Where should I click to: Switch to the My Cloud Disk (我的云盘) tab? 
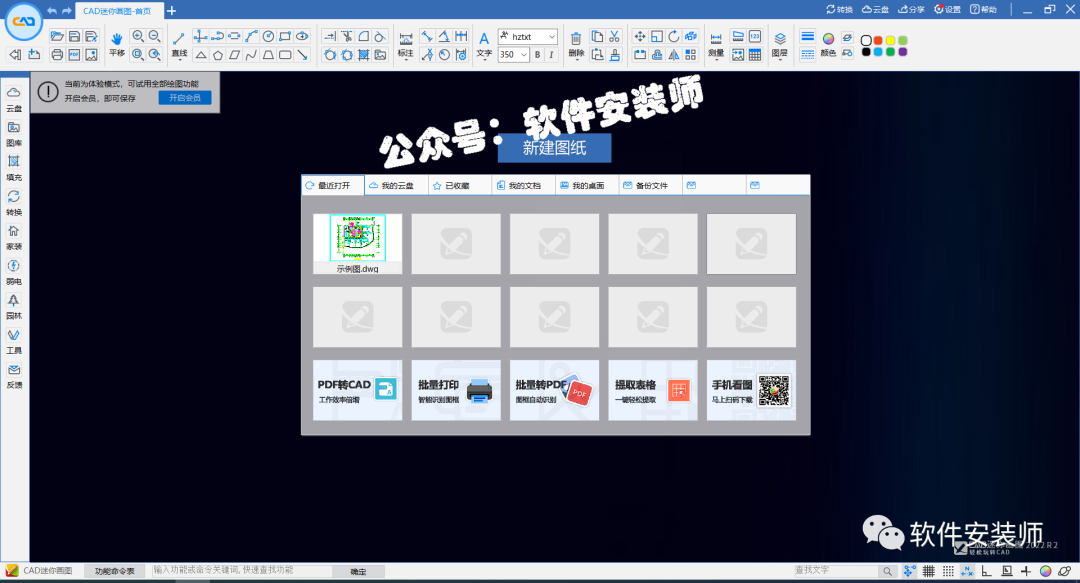[x=397, y=185]
